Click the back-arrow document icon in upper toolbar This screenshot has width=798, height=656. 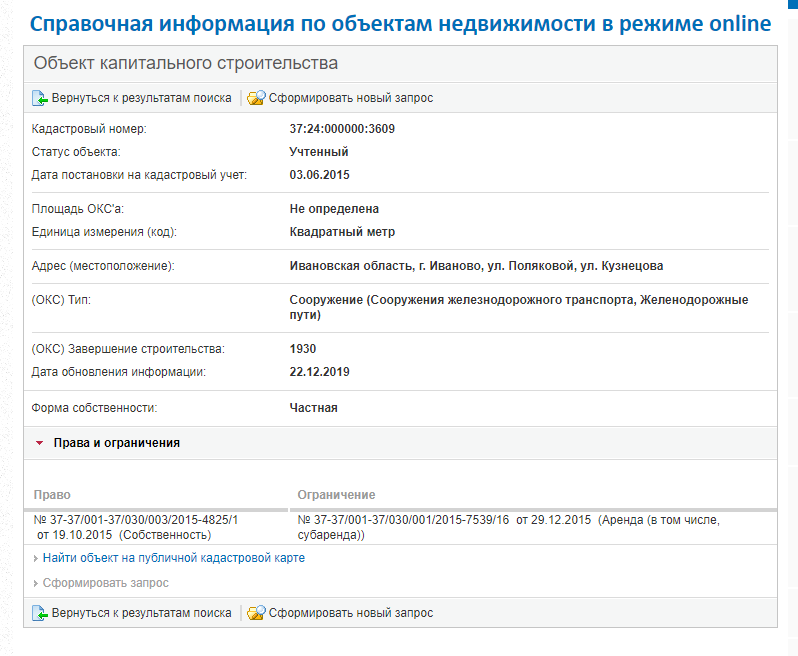pyautogui.click(x=40, y=98)
